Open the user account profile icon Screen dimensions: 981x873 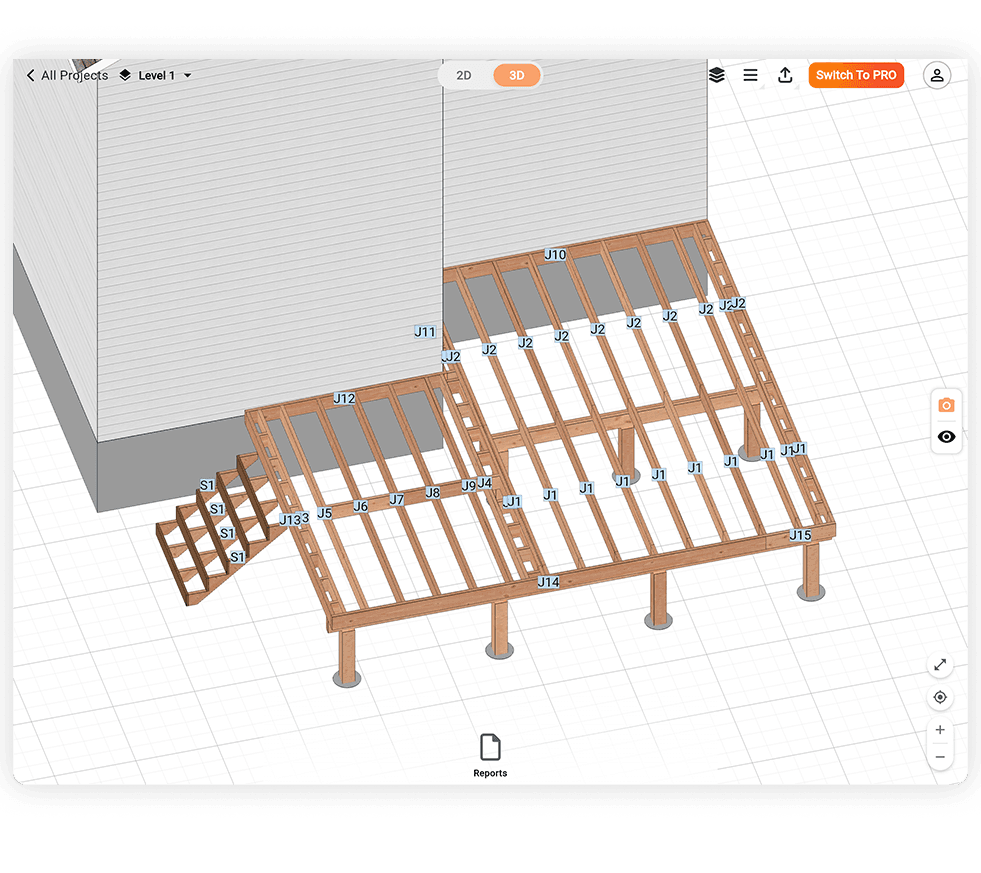point(936,75)
